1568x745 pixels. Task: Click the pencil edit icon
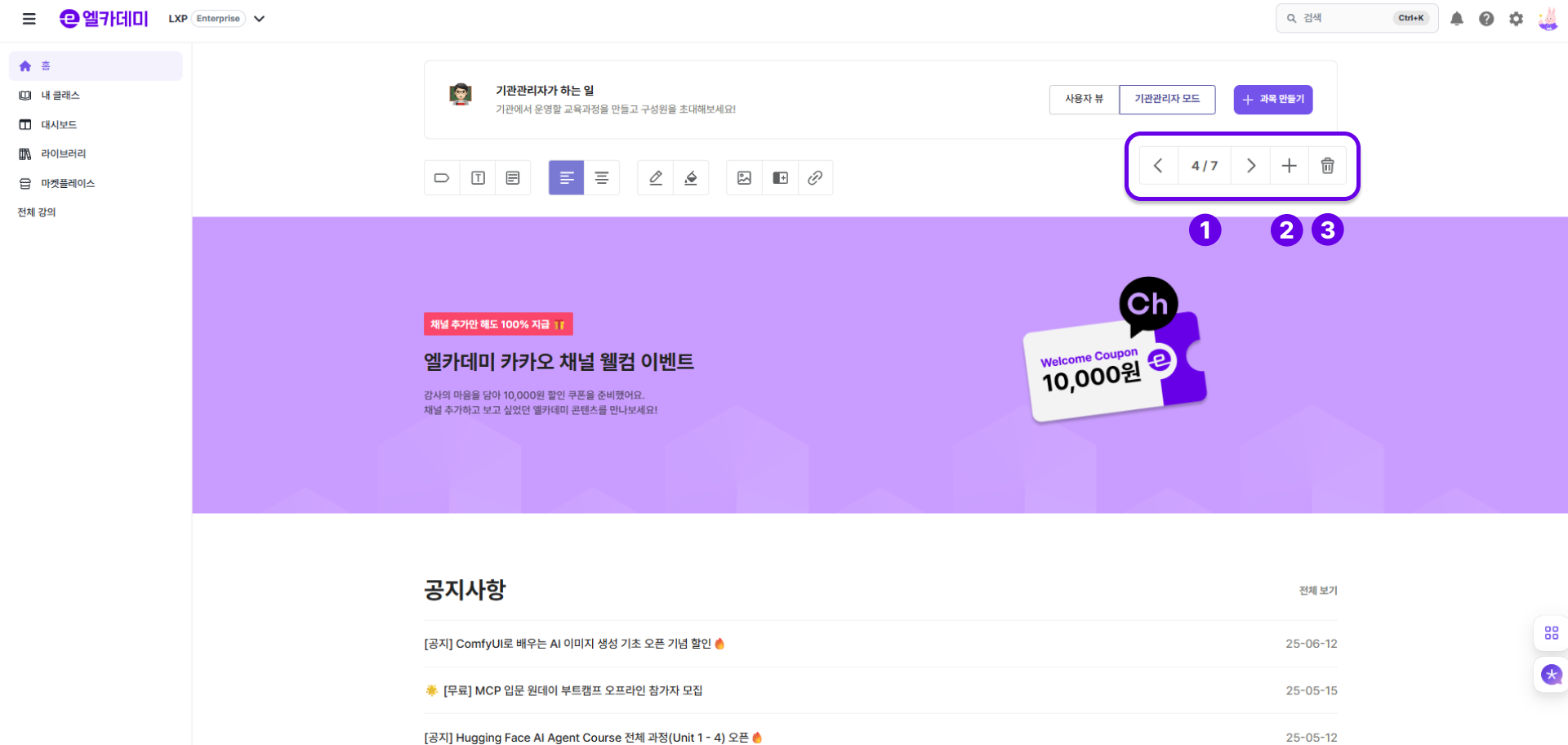click(655, 178)
